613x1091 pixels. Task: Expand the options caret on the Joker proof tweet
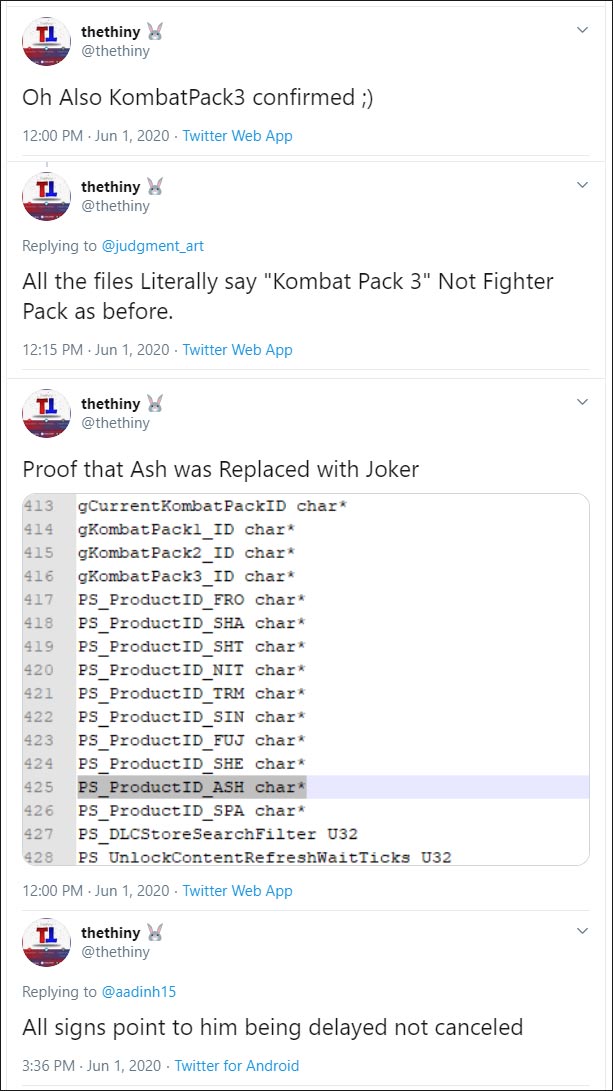coord(582,401)
